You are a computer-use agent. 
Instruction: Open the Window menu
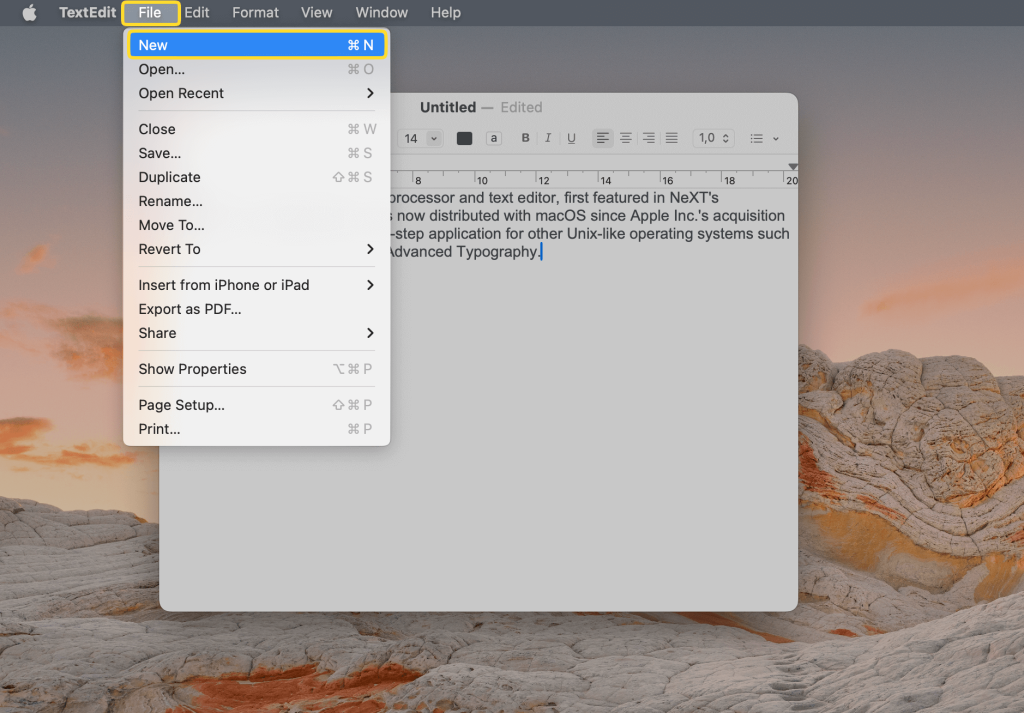(381, 12)
